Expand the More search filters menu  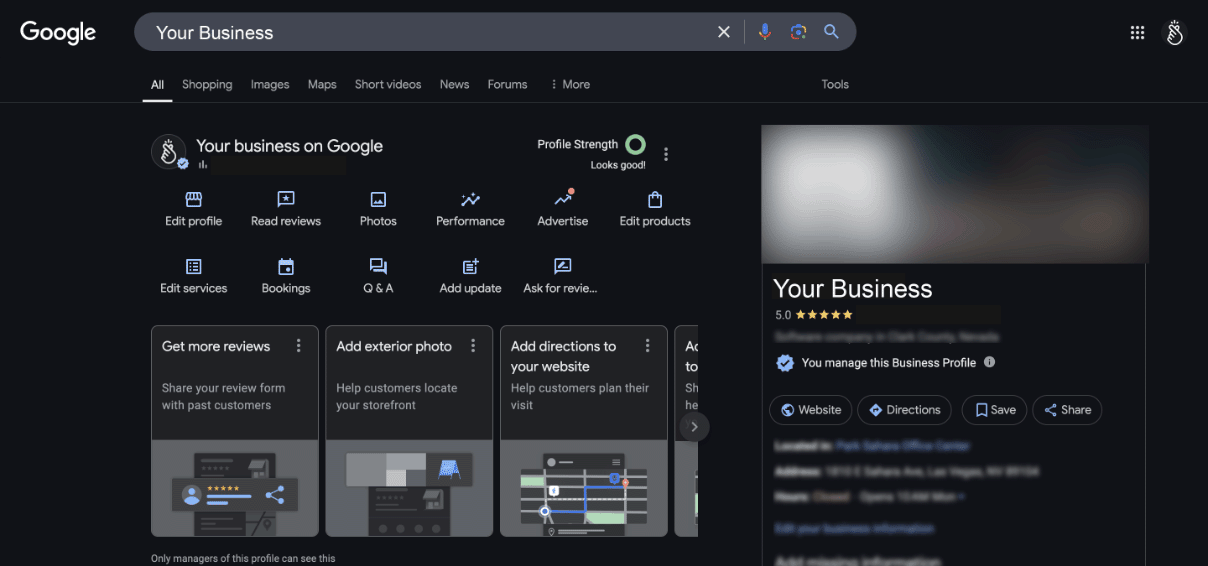570,84
